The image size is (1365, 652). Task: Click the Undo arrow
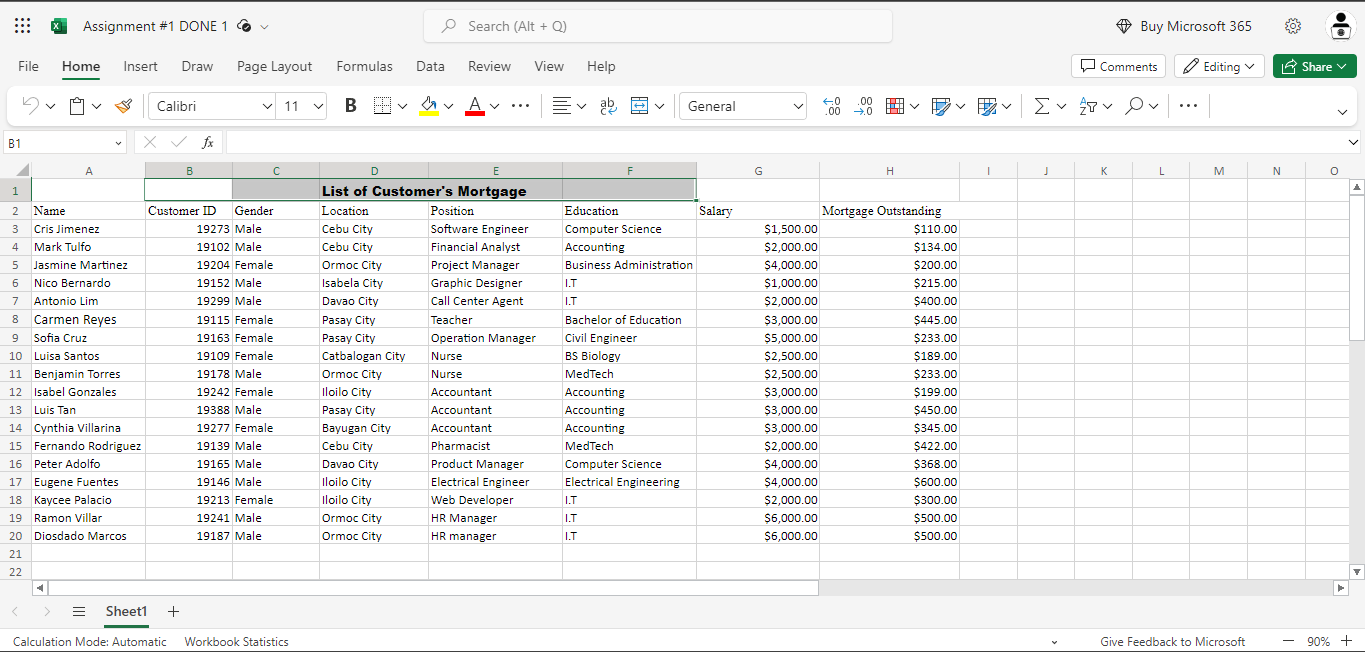click(30, 106)
